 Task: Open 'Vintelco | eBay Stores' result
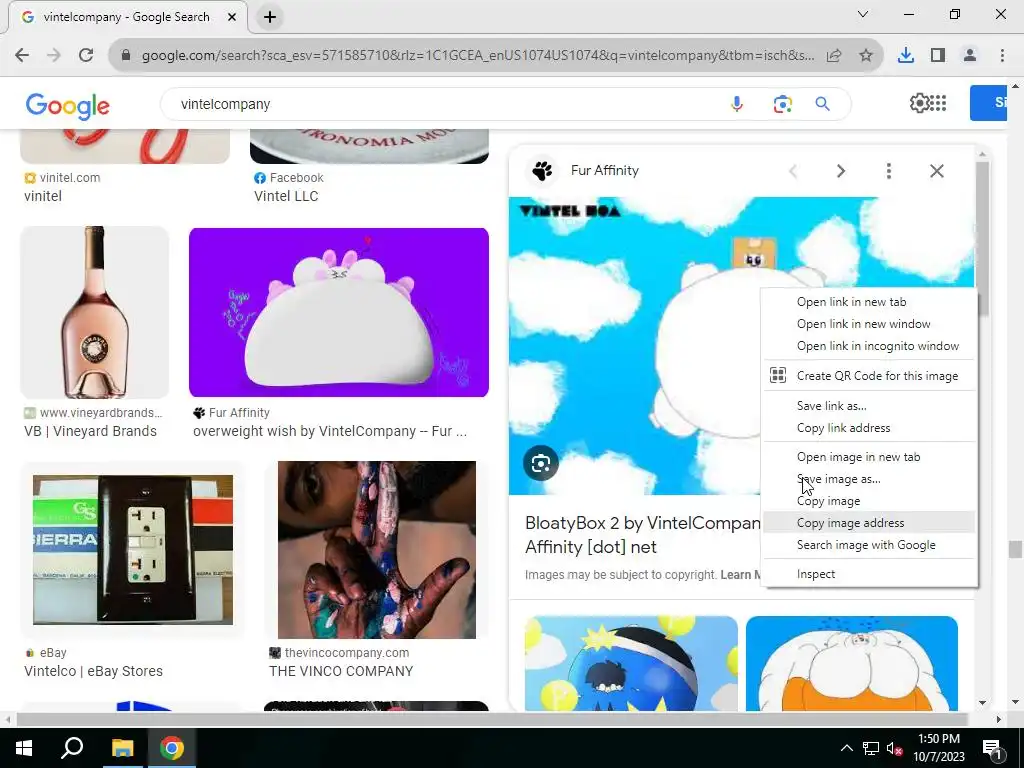point(93,671)
